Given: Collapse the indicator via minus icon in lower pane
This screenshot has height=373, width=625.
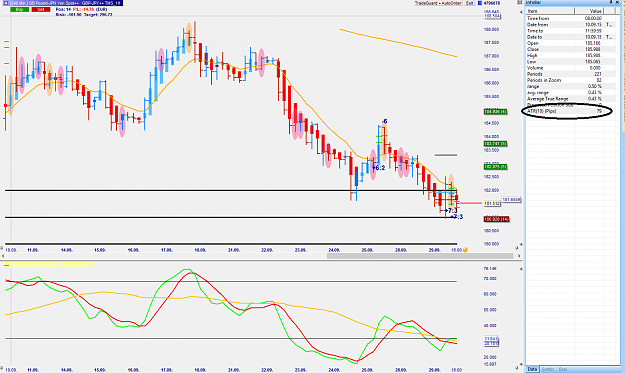Looking at the screenshot, I should pyautogui.click(x=6, y=265).
